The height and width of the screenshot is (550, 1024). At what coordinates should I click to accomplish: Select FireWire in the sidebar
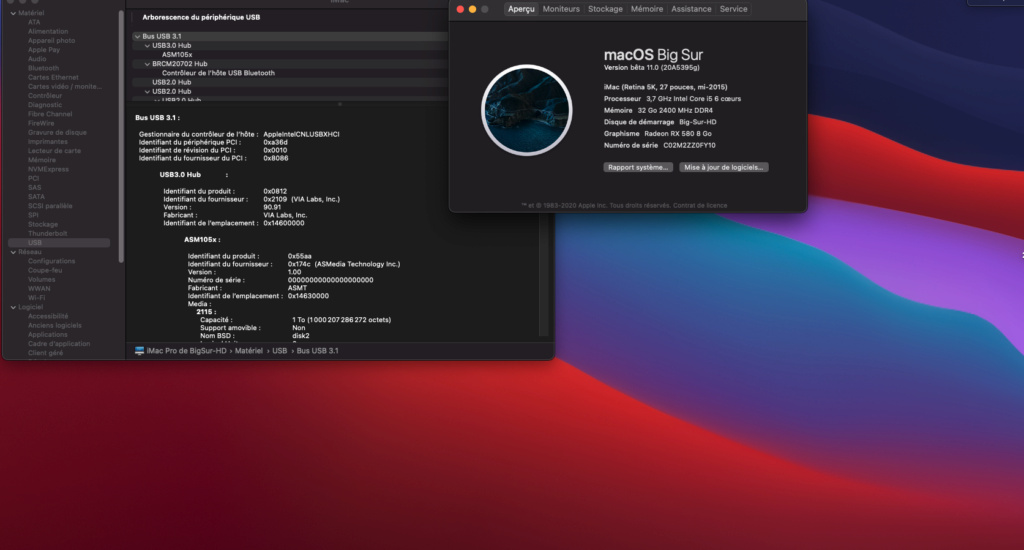coord(41,123)
